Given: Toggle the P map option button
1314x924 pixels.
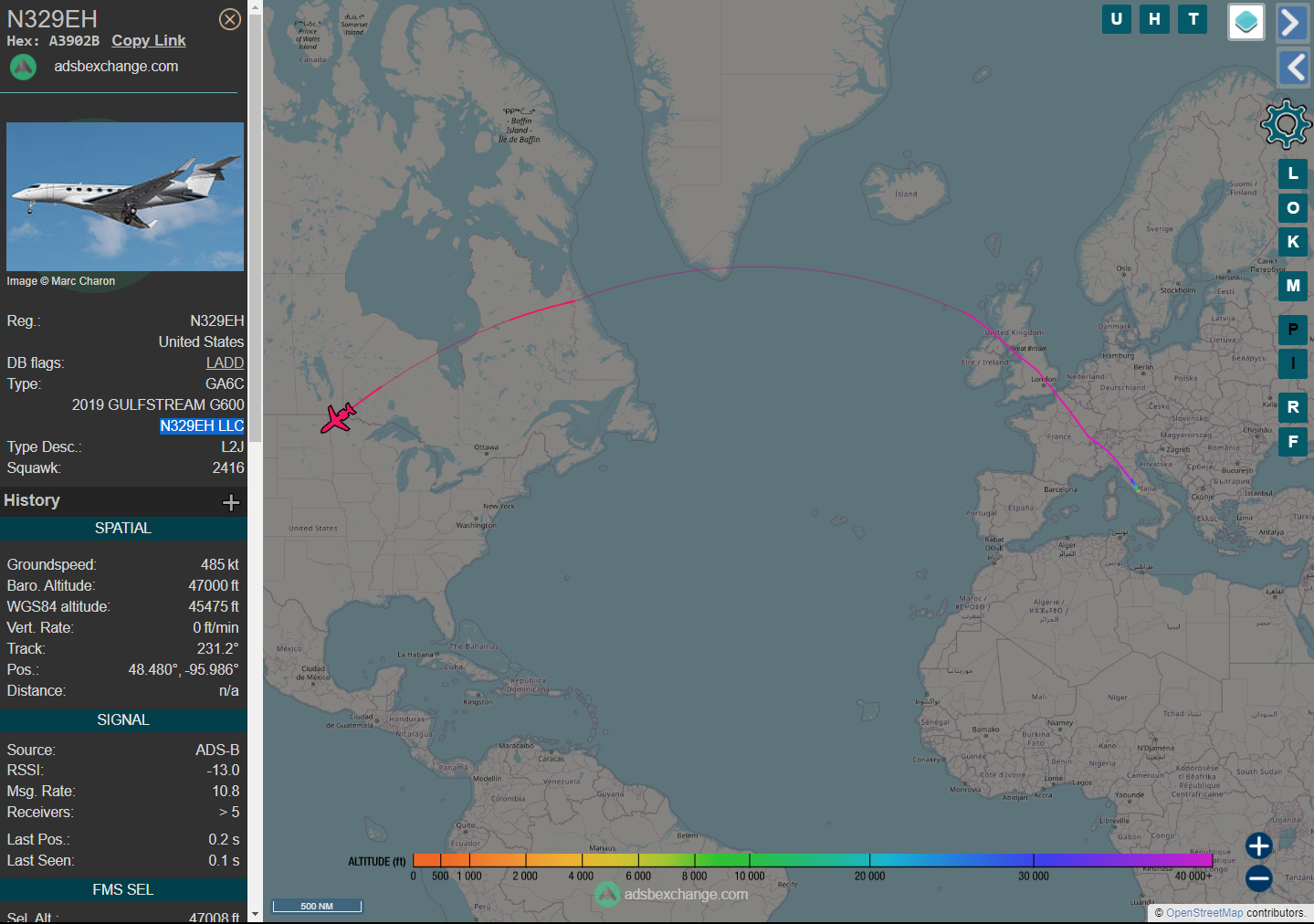Looking at the screenshot, I should [1293, 330].
